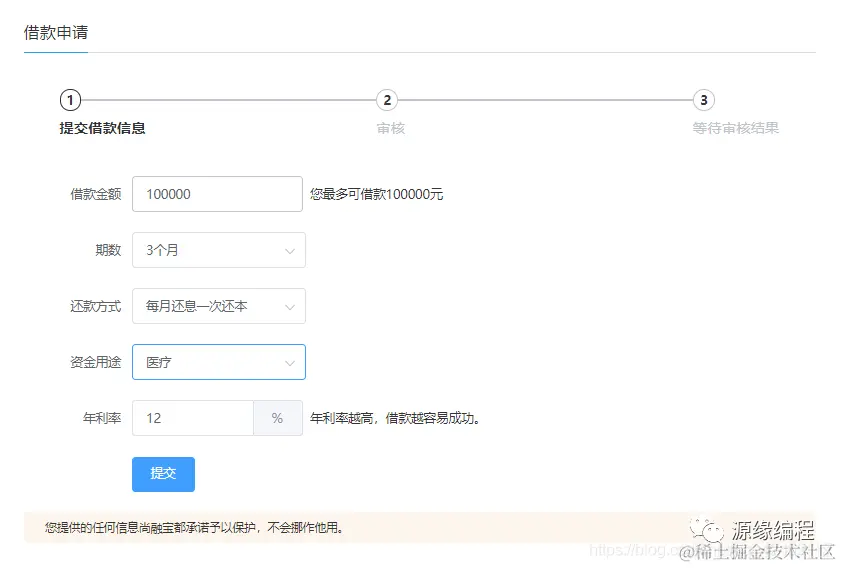Click the 还款方式 field label
The image size is (842, 568).
click(x=96, y=307)
